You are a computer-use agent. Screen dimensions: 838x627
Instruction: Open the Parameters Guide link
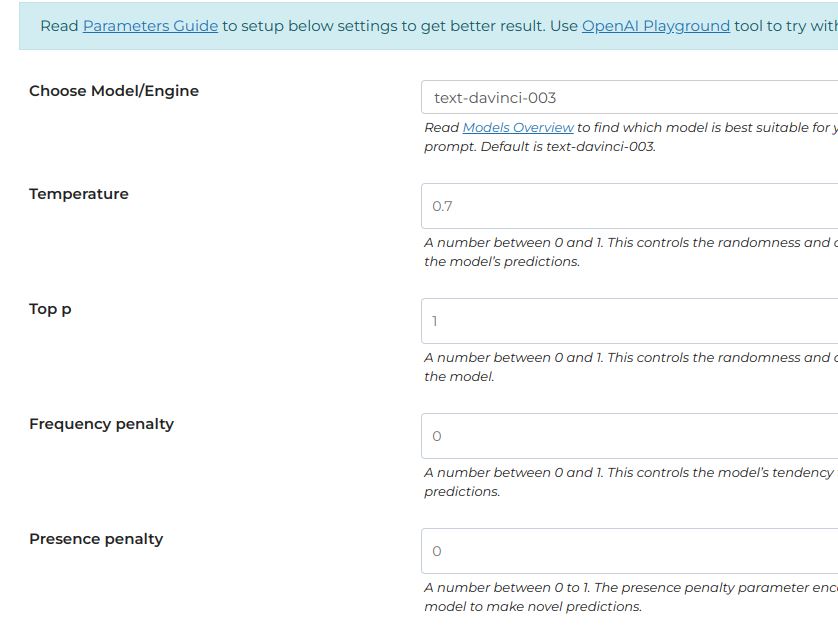pyautogui.click(x=150, y=26)
